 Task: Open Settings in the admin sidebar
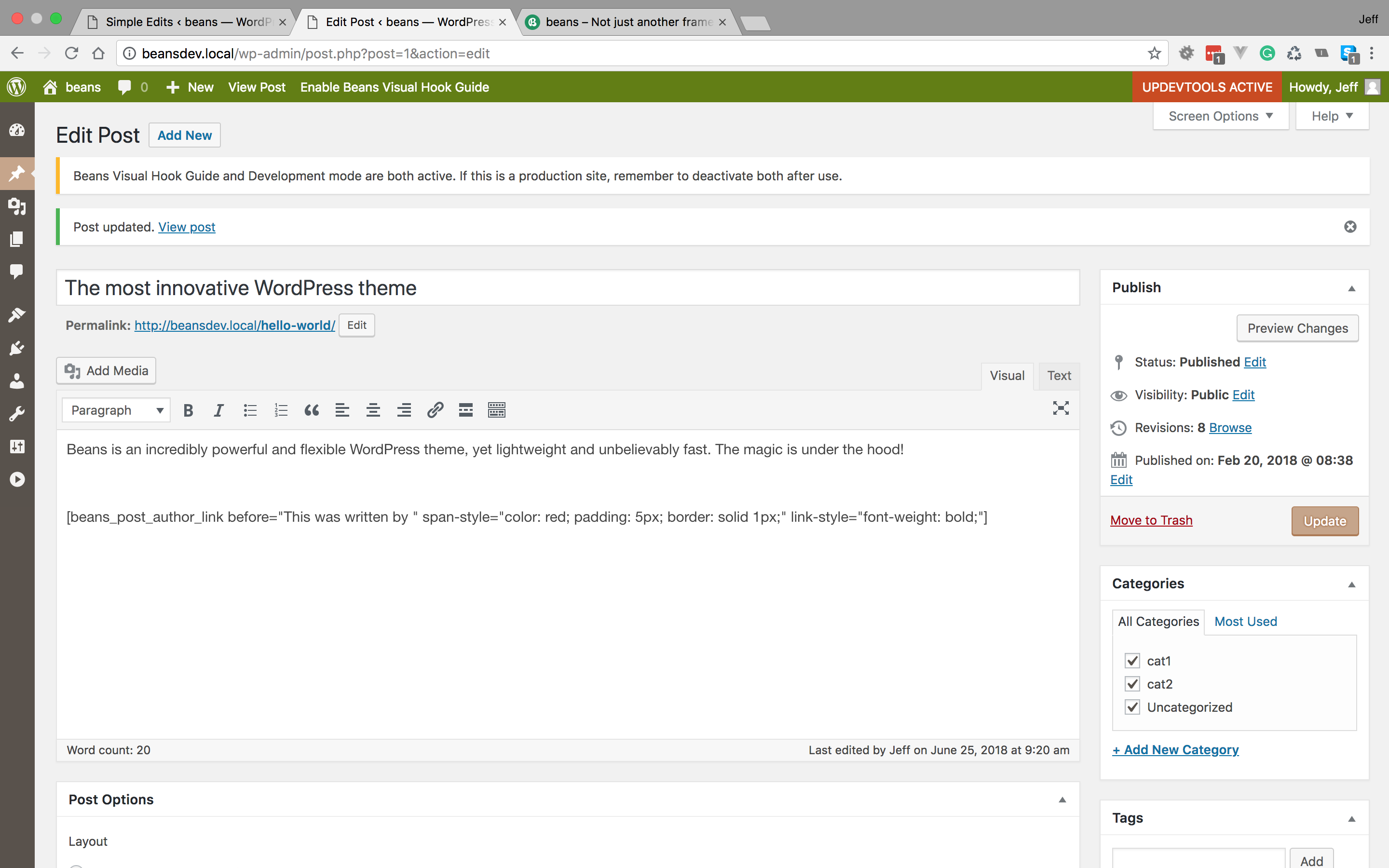click(x=17, y=446)
